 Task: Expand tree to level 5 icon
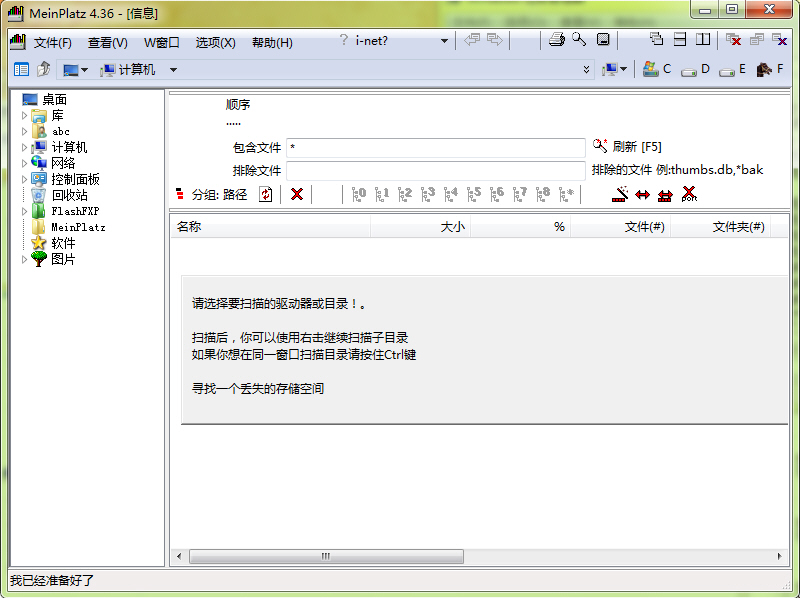[x=474, y=194]
